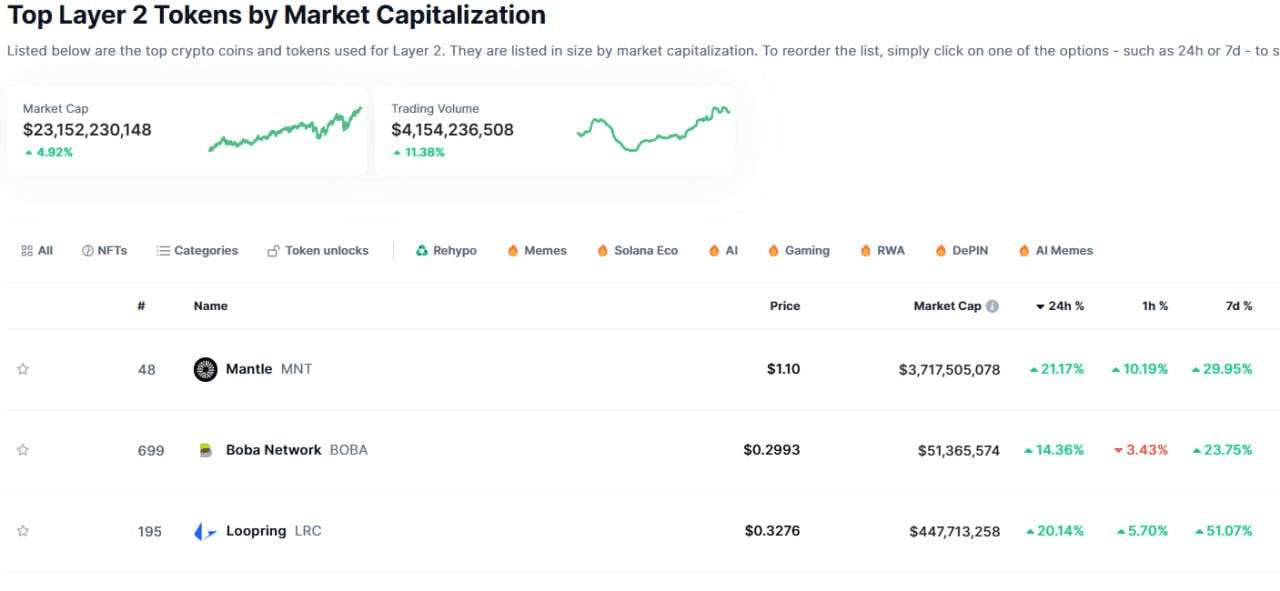Click the Market Cap info icon
This screenshot has width=1280, height=591.
click(x=992, y=306)
